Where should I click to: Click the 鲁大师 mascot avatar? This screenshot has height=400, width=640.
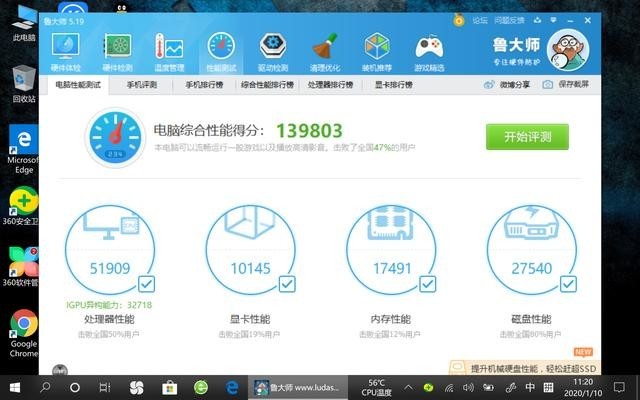pyautogui.click(x=568, y=50)
